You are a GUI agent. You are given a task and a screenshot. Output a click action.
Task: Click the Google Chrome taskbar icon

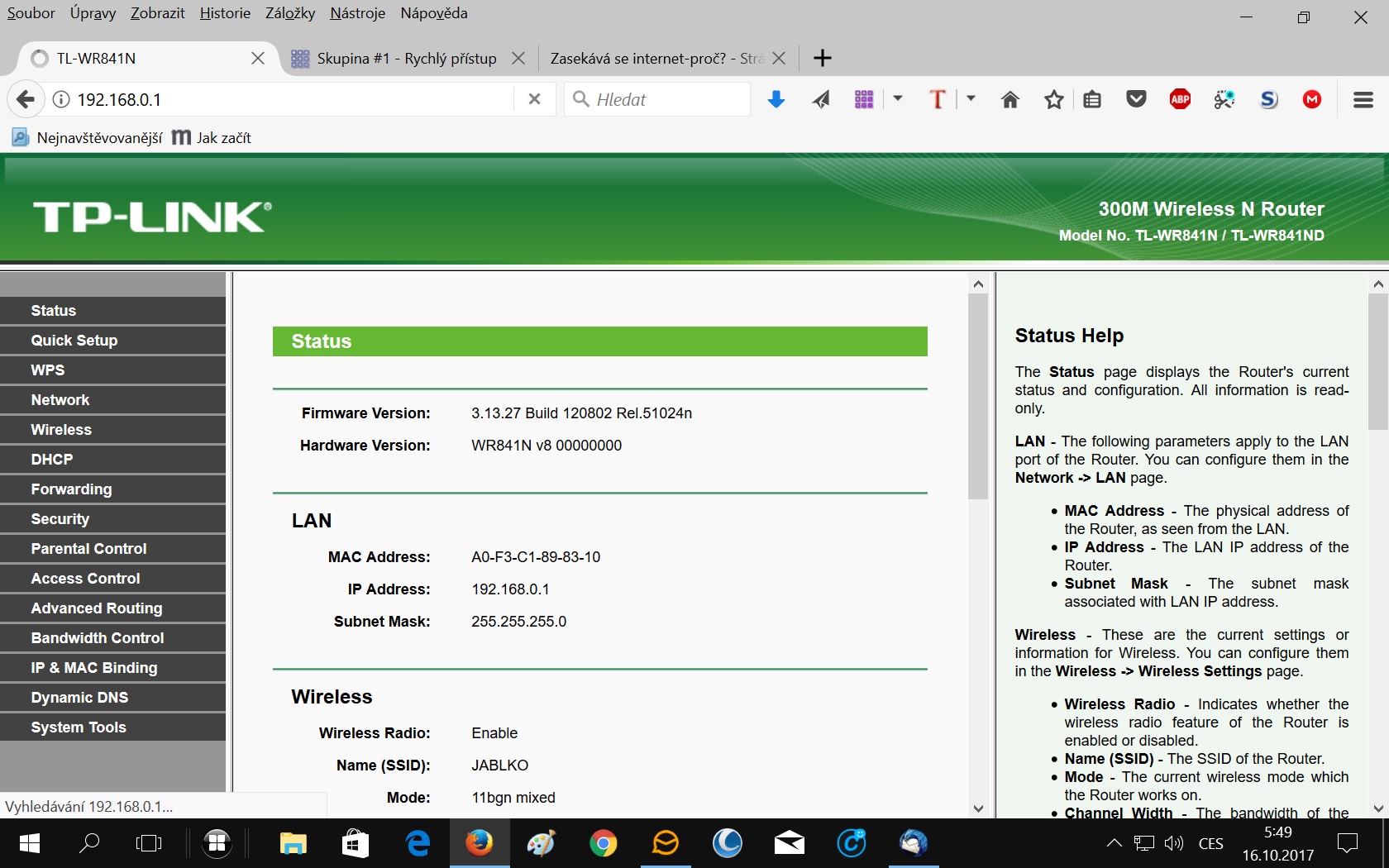pyautogui.click(x=603, y=843)
